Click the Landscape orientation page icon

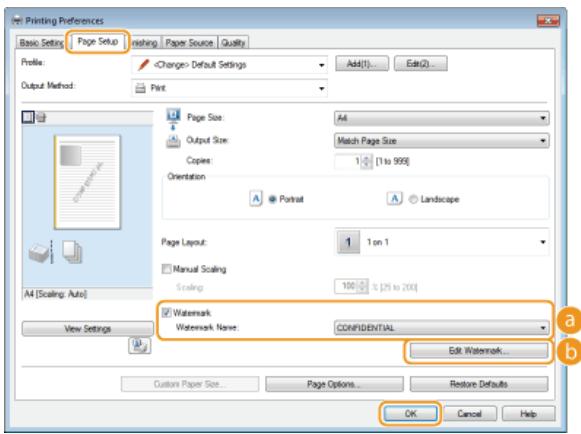(x=395, y=199)
